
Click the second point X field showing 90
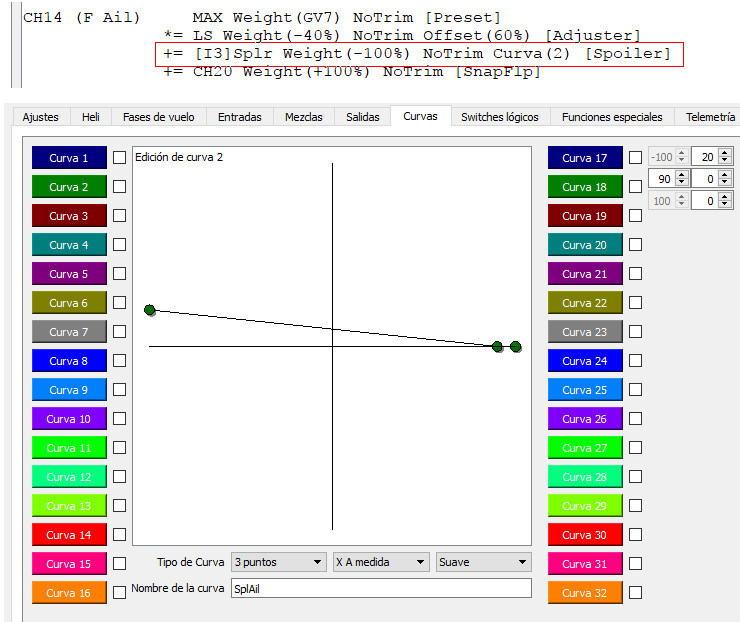click(661, 178)
